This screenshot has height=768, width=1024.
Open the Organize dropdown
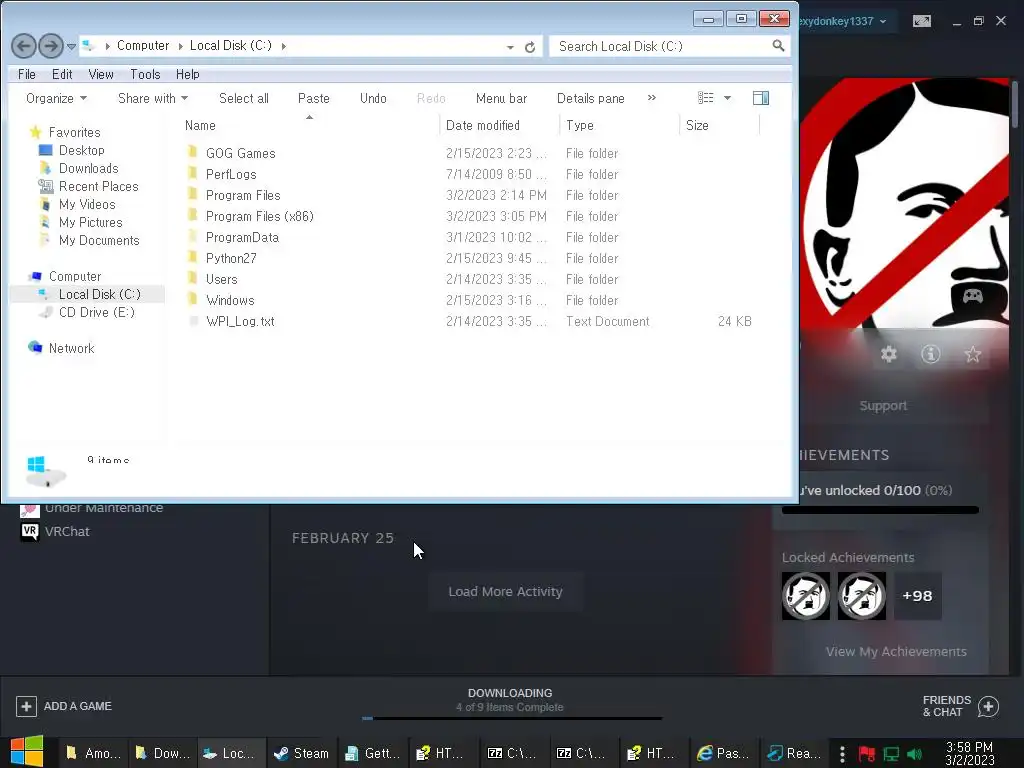[x=56, y=99]
